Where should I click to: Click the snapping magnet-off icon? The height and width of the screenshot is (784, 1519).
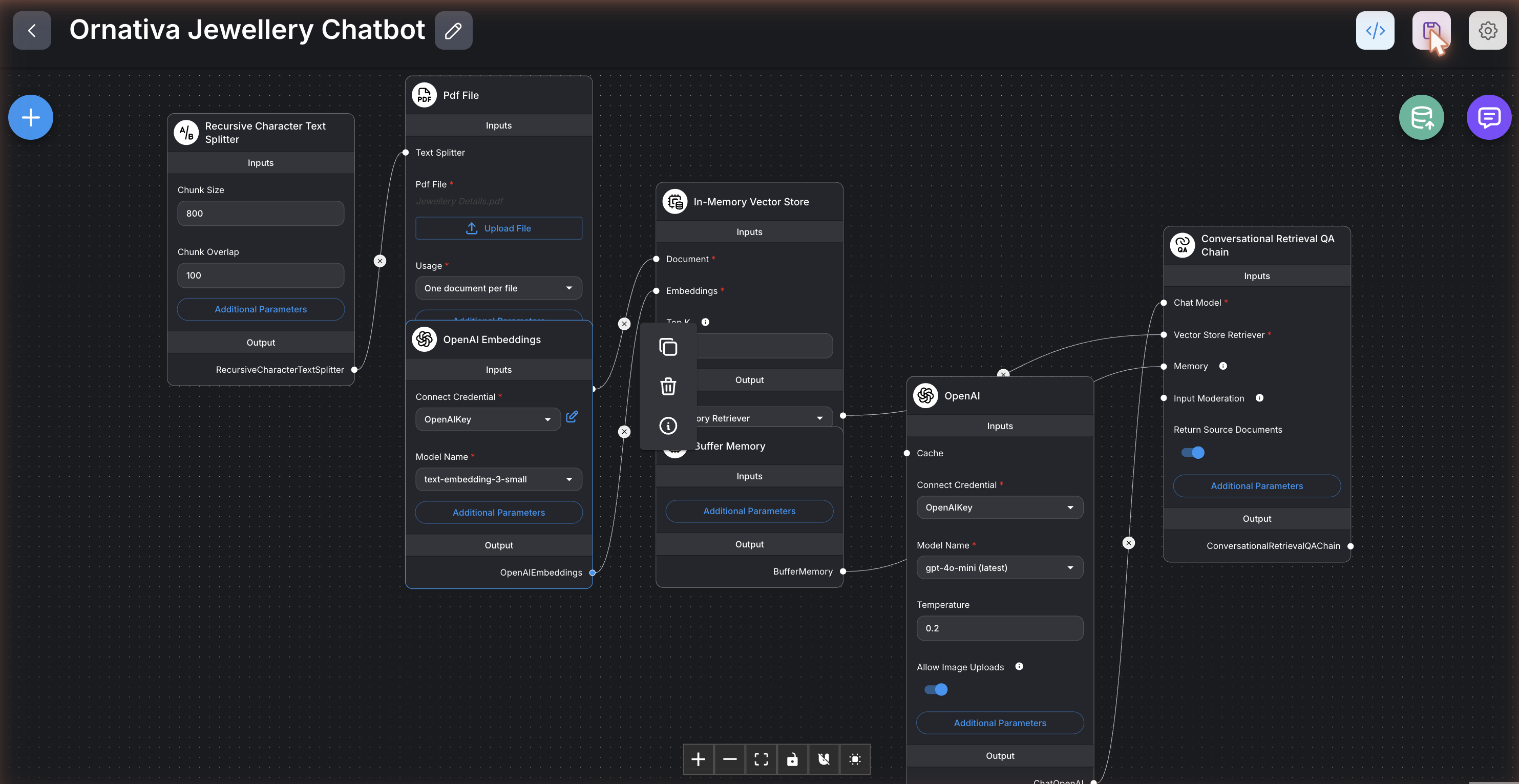pos(824,759)
